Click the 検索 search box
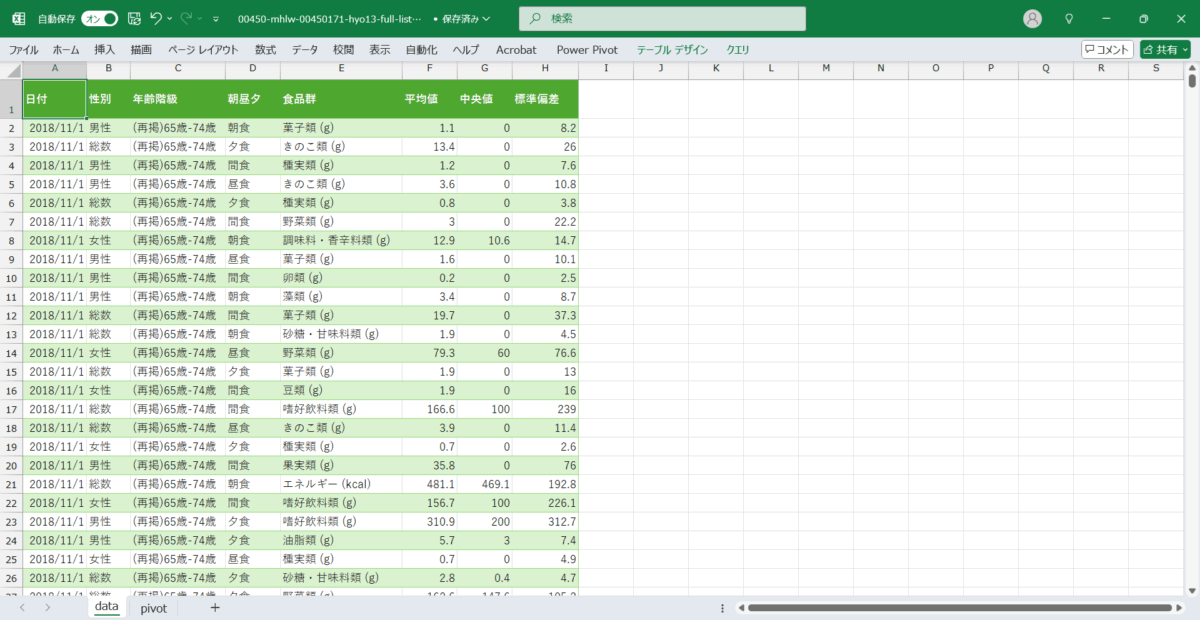The width and height of the screenshot is (1200, 620). (662, 19)
